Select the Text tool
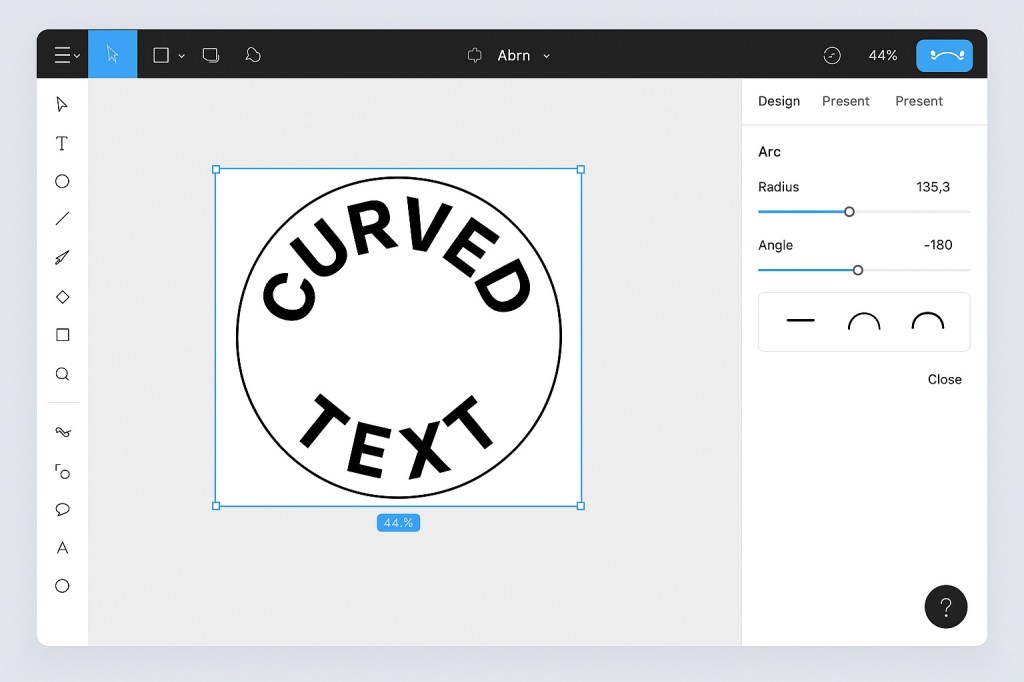 coord(62,143)
